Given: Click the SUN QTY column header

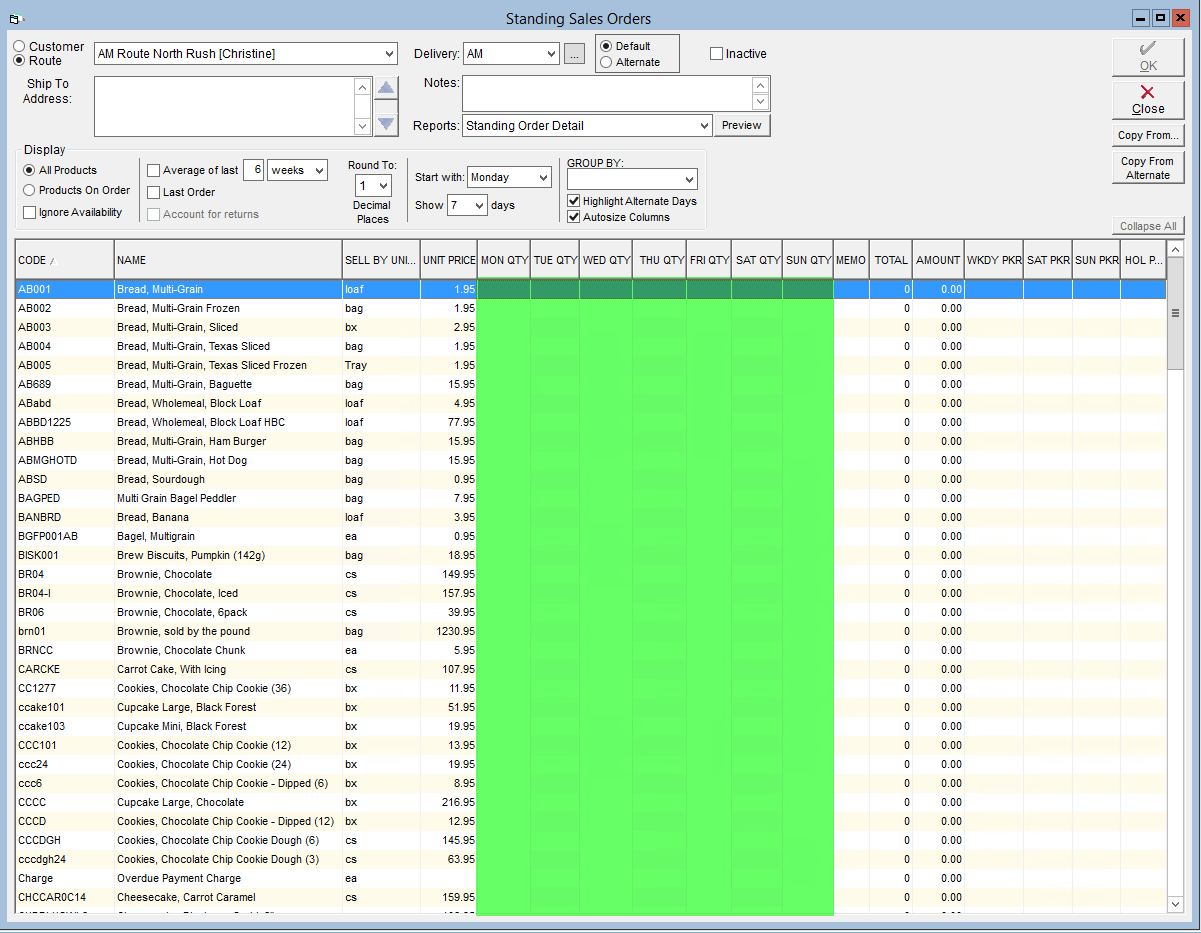Looking at the screenshot, I should 808,260.
